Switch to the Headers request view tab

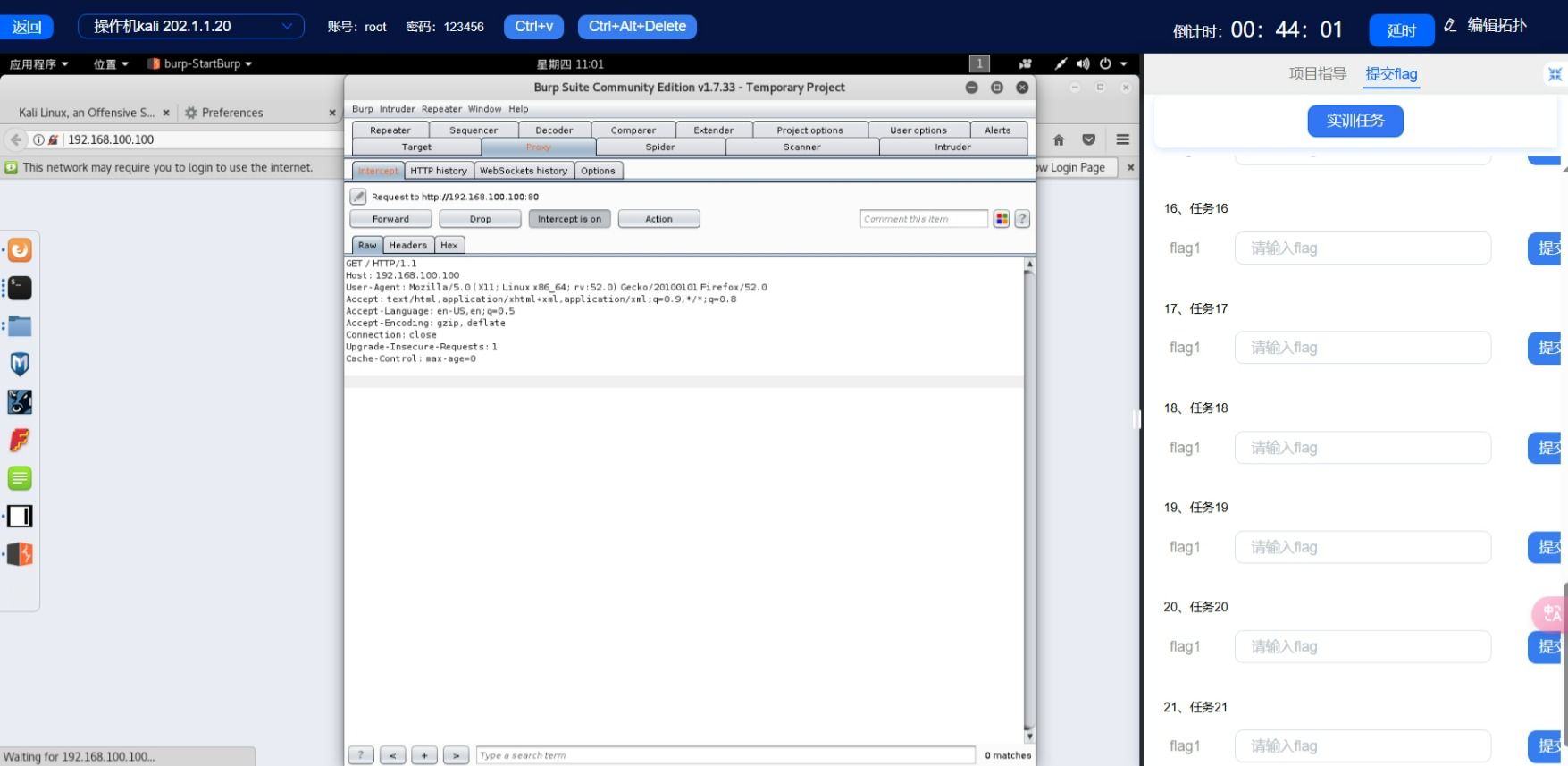[407, 245]
